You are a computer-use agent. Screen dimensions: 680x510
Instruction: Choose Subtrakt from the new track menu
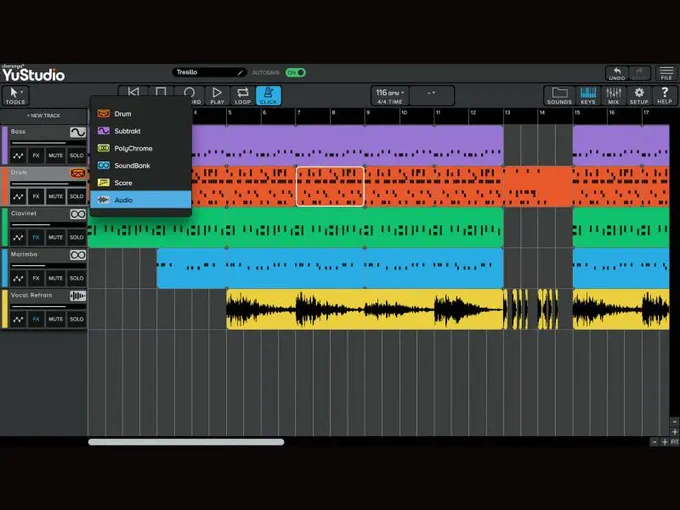pyautogui.click(x=141, y=131)
